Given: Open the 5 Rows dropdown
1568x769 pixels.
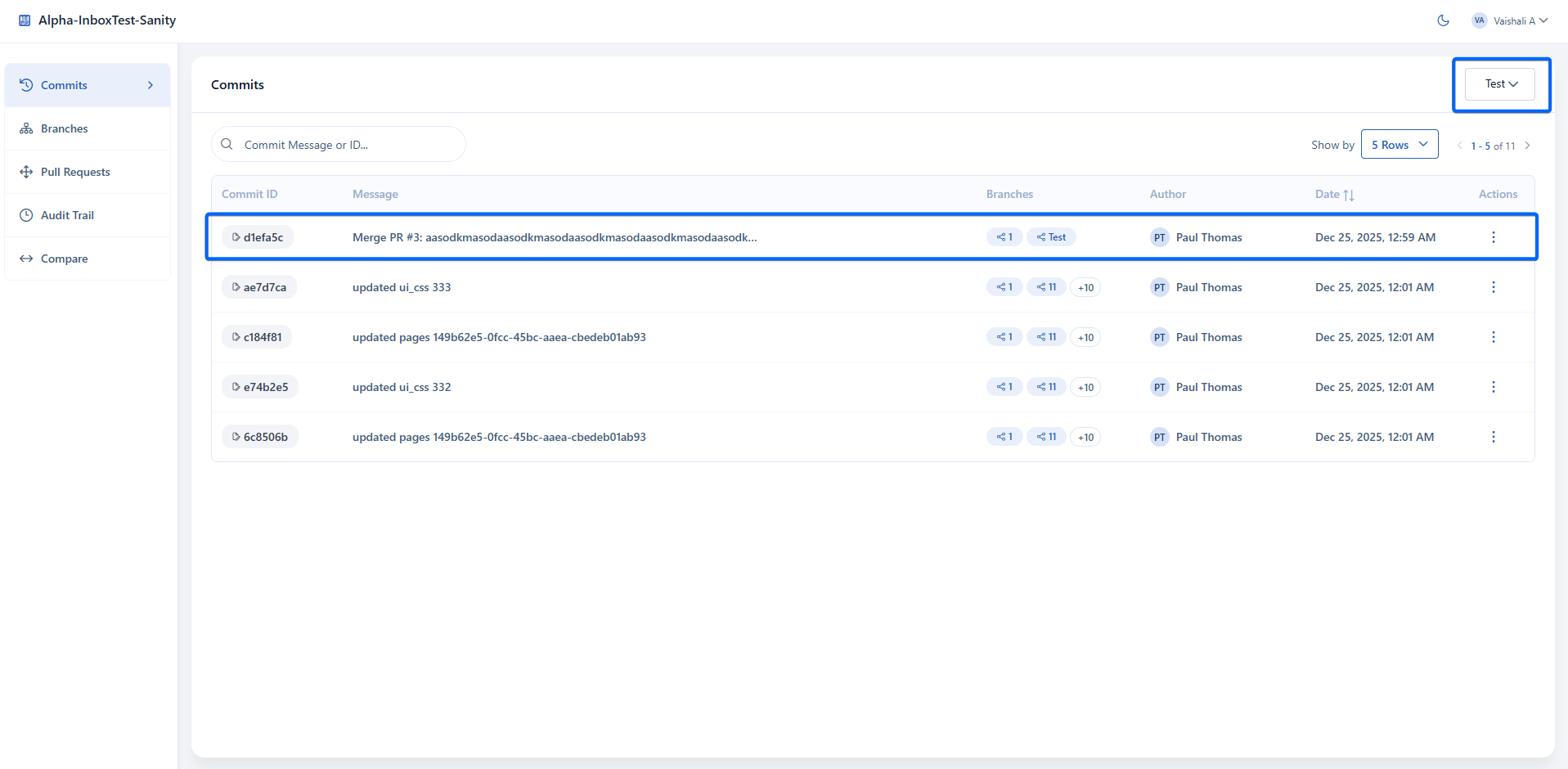Looking at the screenshot, I should (1400, 144).
